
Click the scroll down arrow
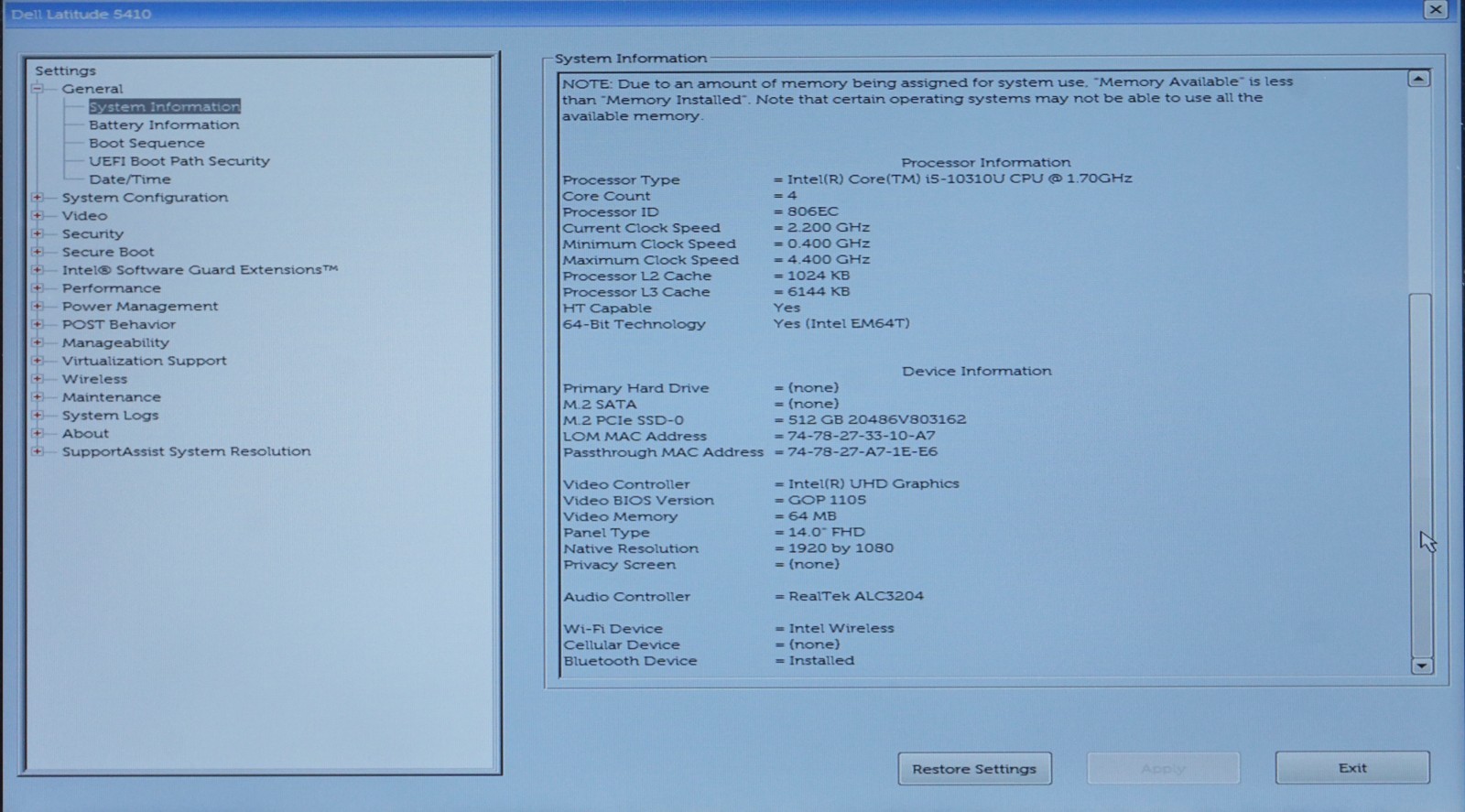point(1421,666)
